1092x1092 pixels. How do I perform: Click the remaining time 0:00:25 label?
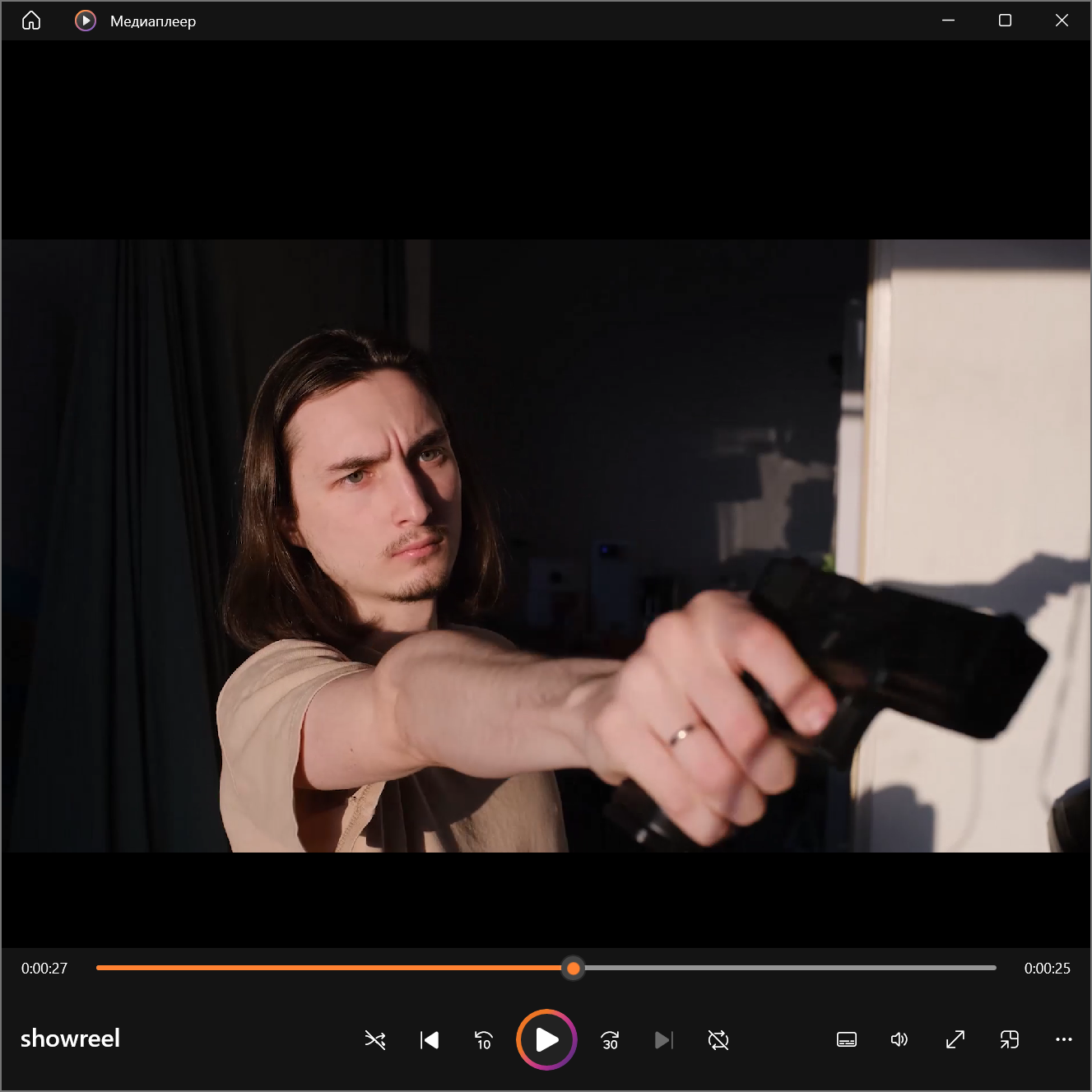pos(1048,969)
